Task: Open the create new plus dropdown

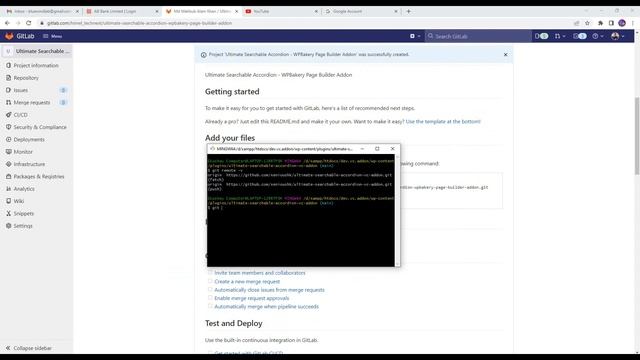Action: (x=415, y=36)
